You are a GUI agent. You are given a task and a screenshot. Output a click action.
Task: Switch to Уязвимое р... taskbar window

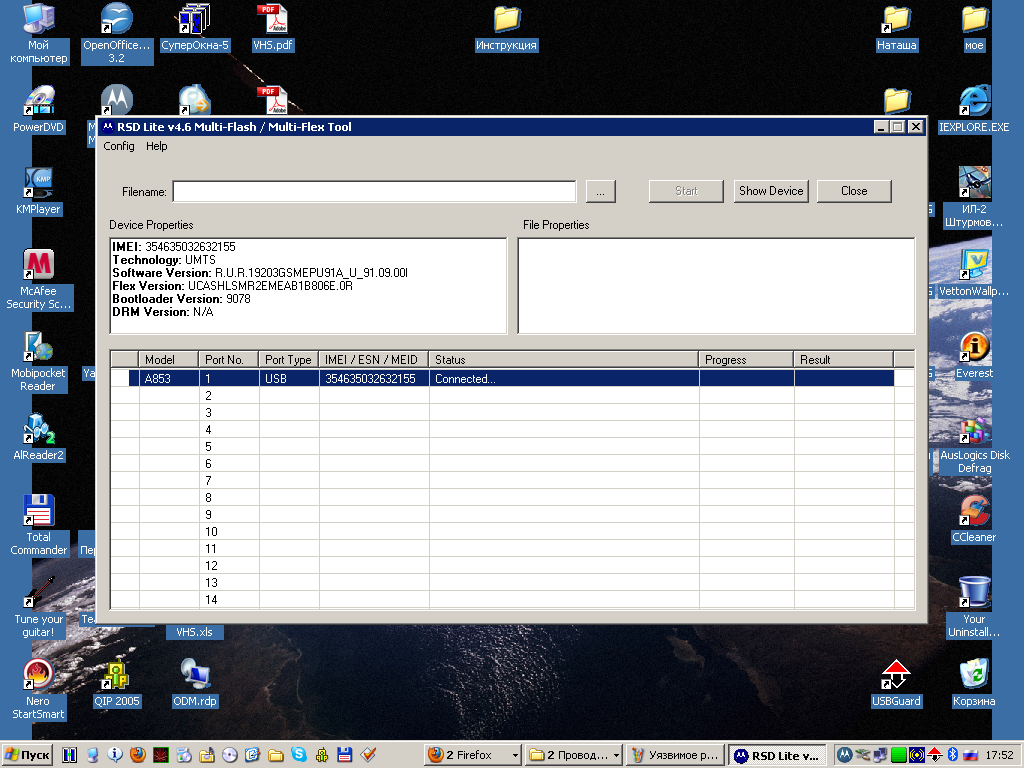point(676,756)
